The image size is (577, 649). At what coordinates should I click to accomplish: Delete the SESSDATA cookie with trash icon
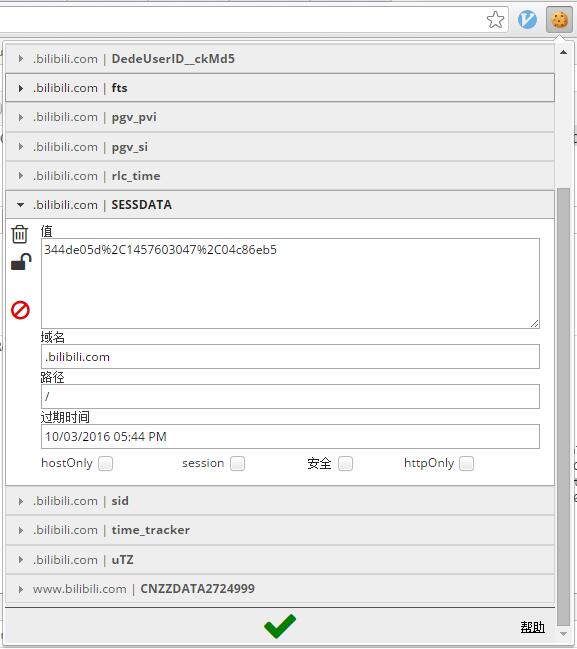point(19,234)
